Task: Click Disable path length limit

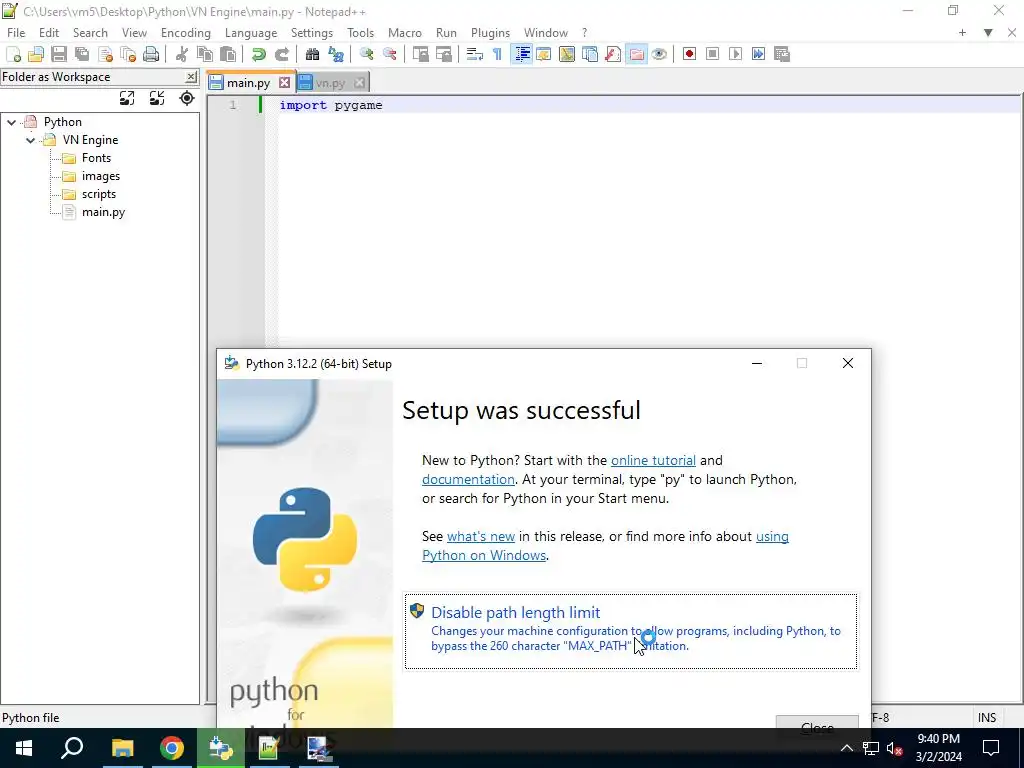Action: click(x=631, y=631)
